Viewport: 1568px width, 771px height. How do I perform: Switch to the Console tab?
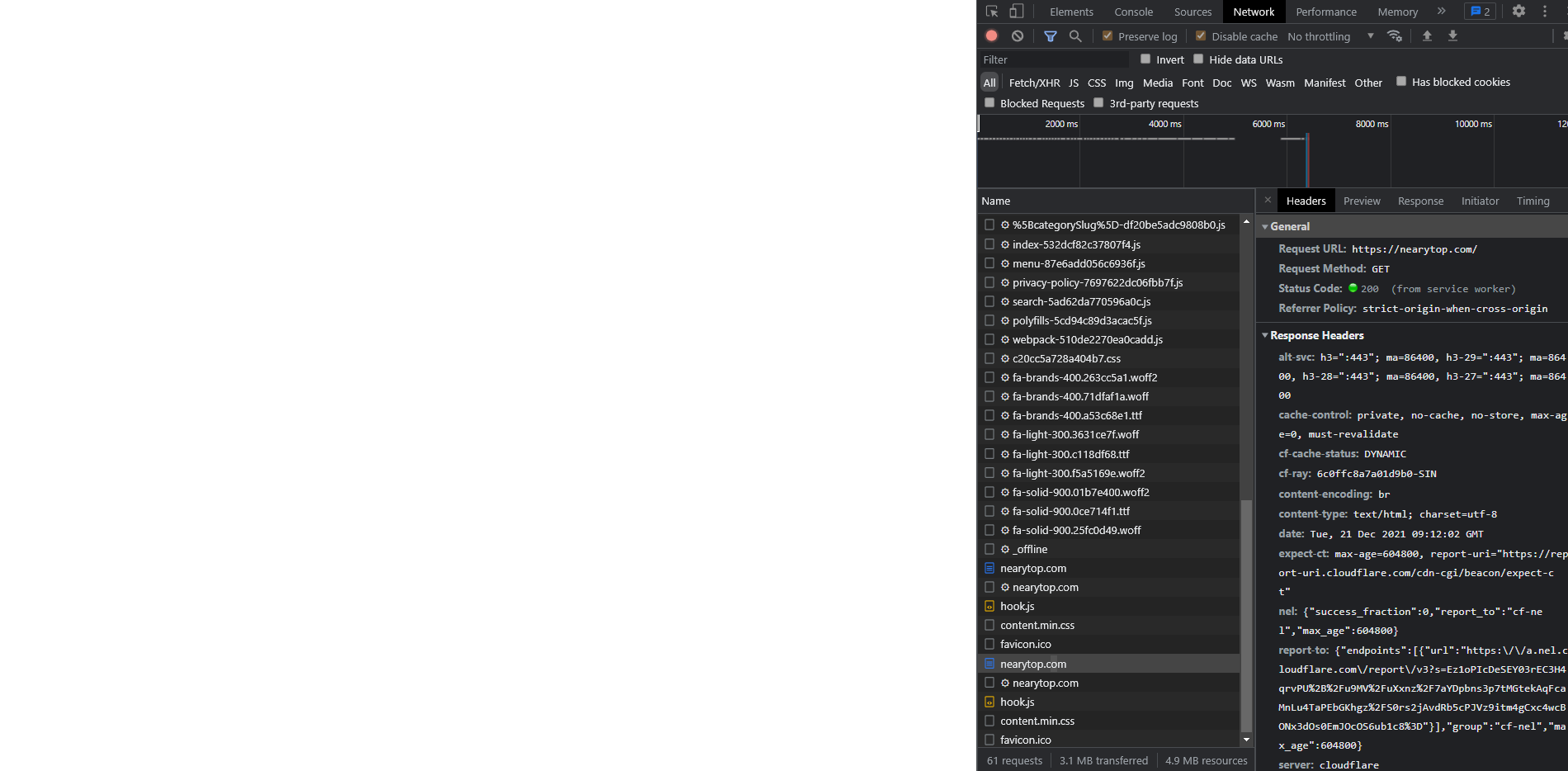click(x=1133, y=12)
